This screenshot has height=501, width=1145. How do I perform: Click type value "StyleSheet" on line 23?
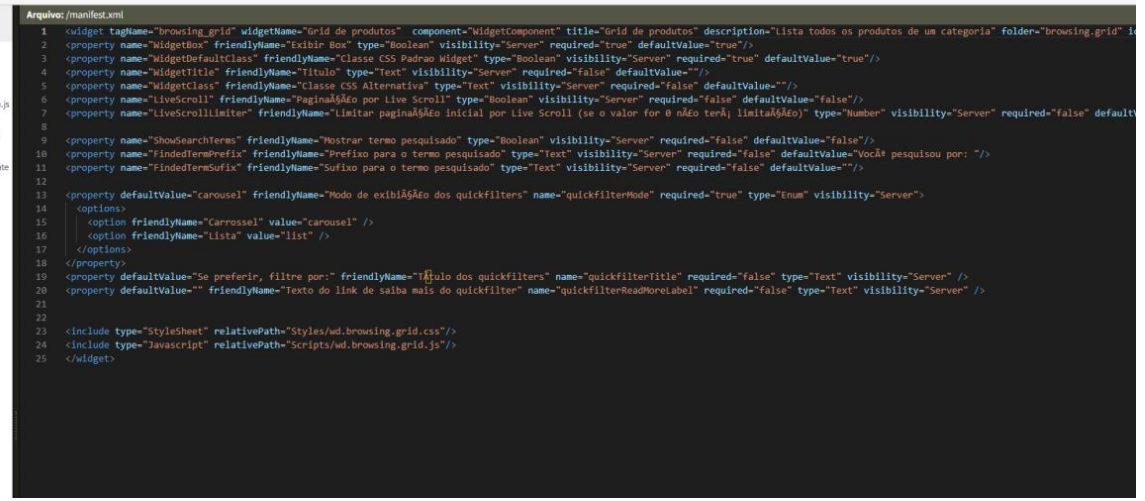click(174, 332)
